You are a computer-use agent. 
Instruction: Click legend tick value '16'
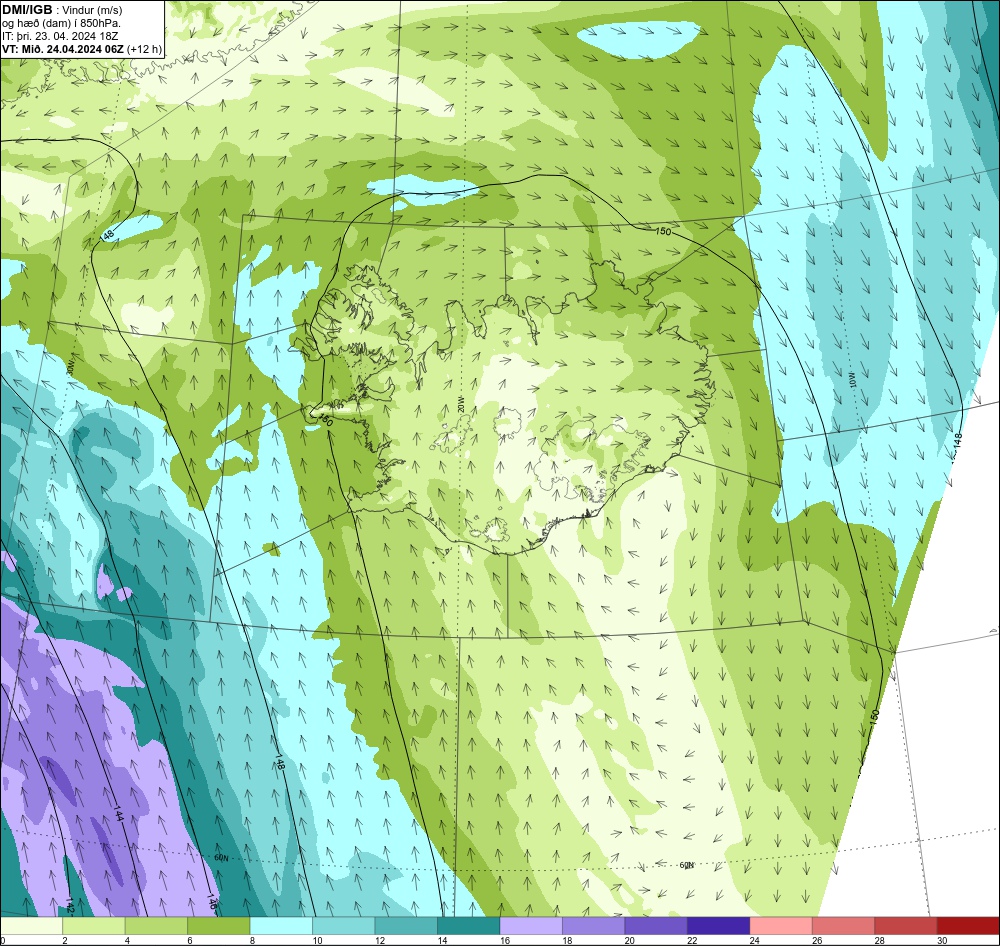click(x=504, y=940)
